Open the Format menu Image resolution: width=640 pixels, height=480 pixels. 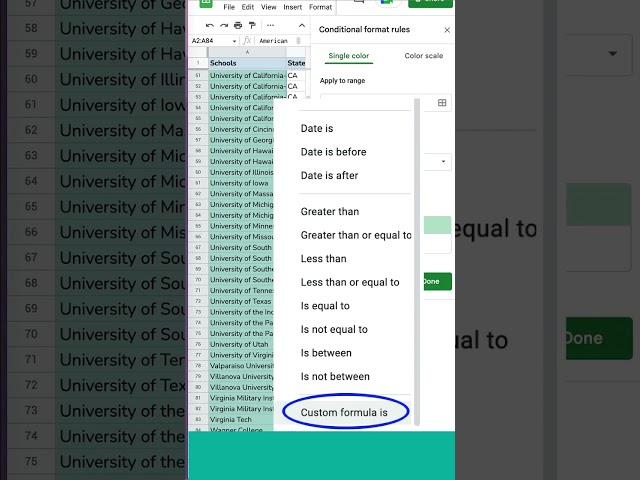point(320,7)
